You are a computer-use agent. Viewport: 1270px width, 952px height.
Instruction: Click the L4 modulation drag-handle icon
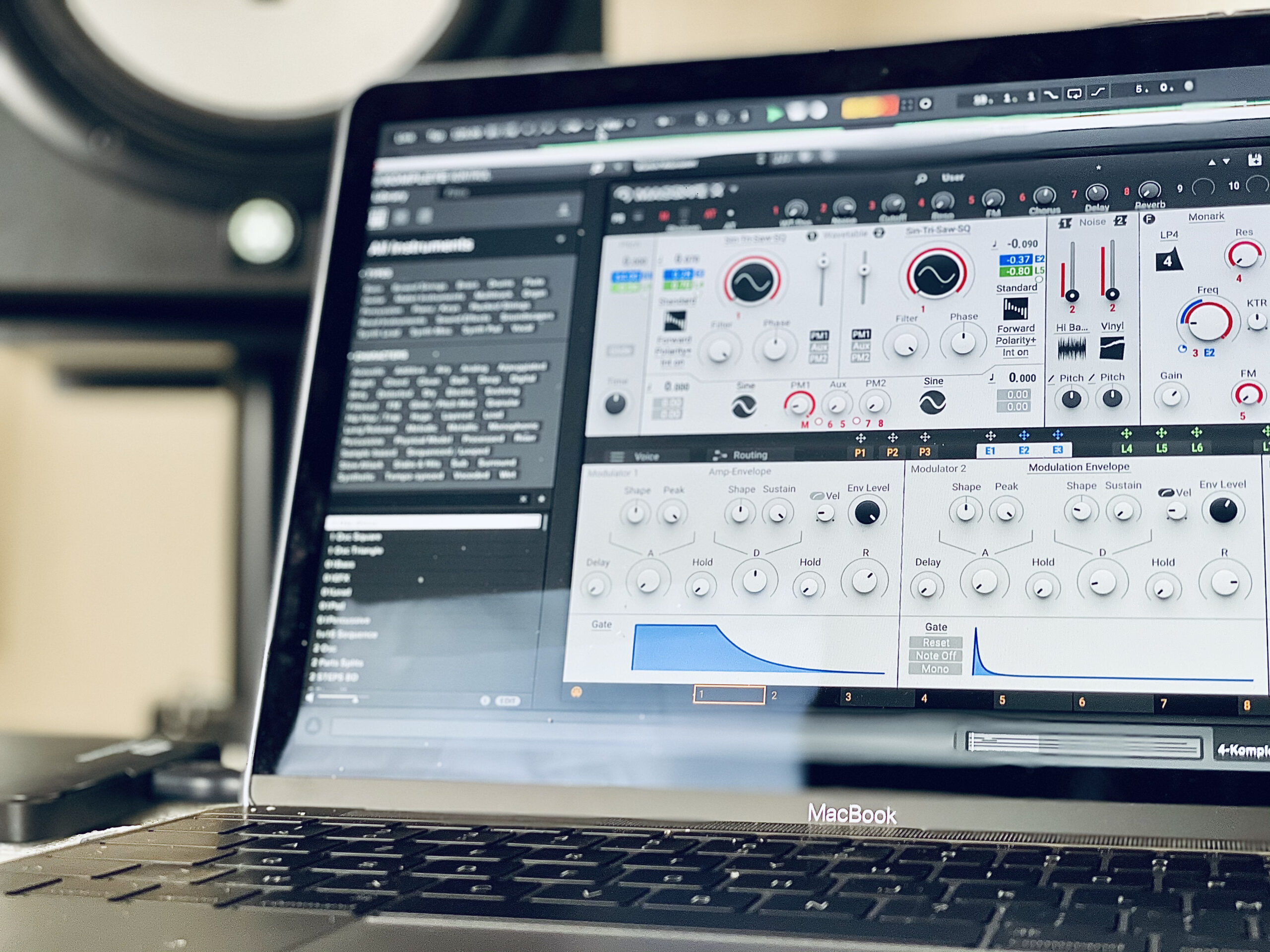(x=1126, y=434)
